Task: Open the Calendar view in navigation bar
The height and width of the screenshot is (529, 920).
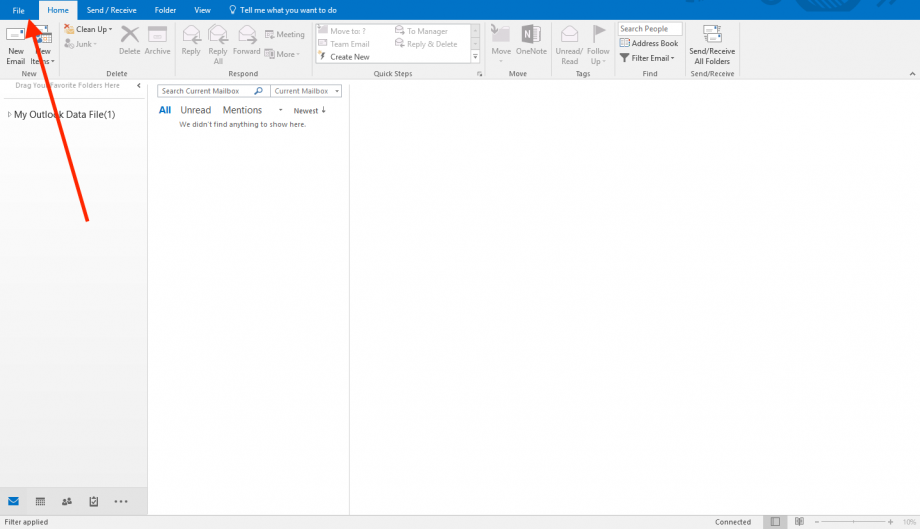Action: (40, 501)
